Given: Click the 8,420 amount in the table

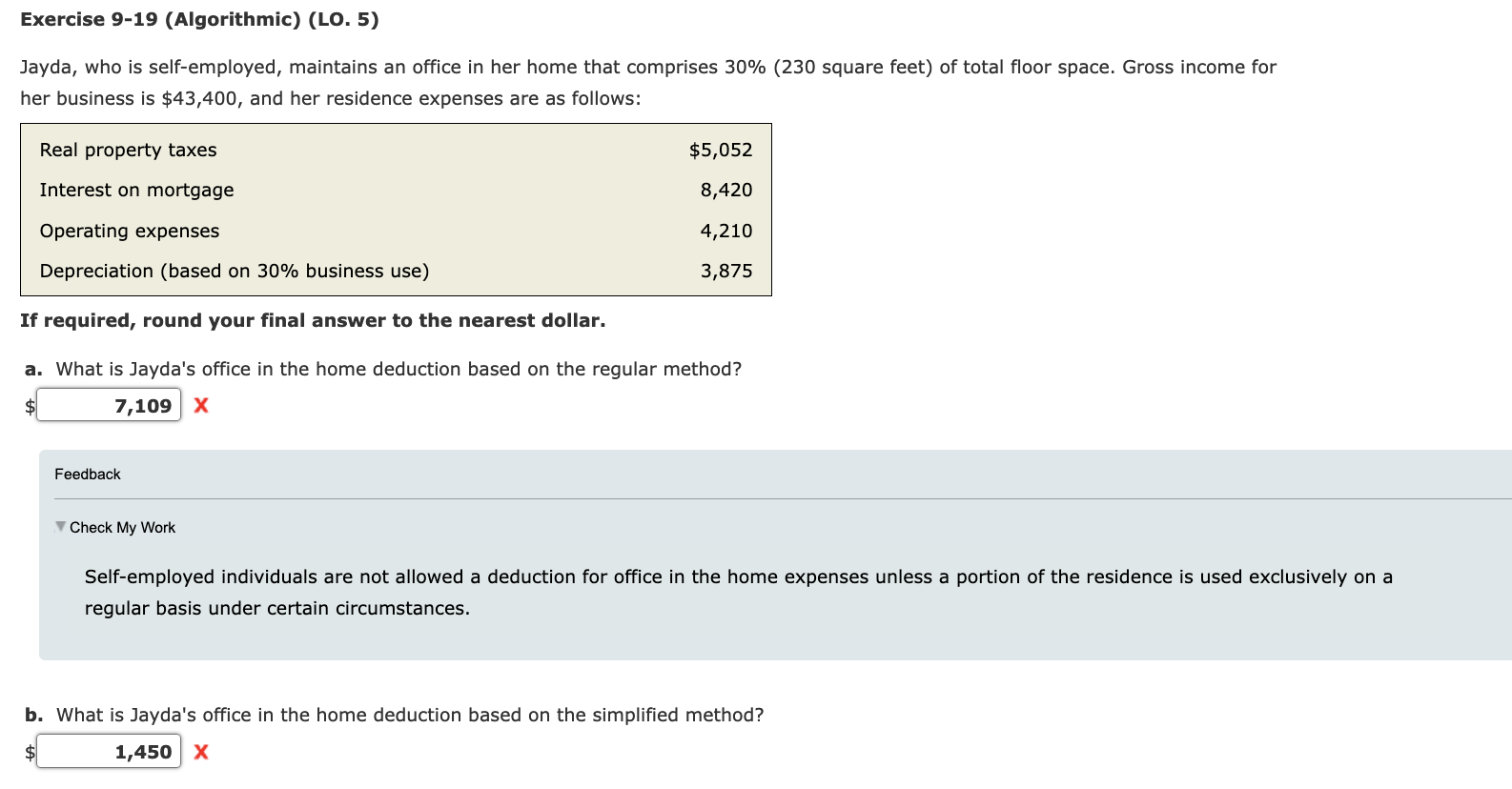Looking at the screenshot, I should (726, 191).
